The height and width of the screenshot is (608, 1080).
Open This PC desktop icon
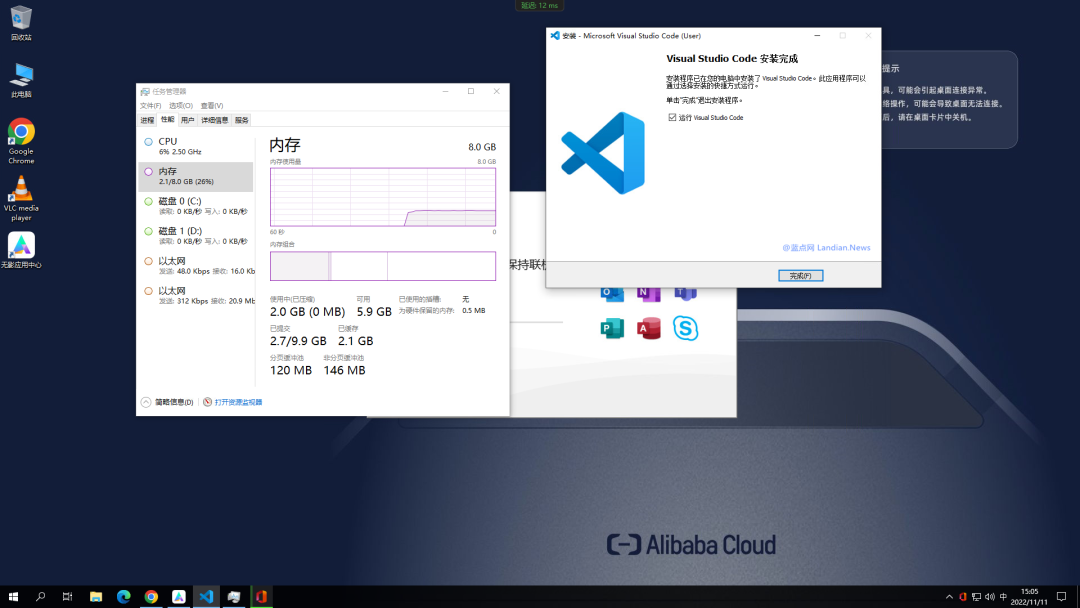[21, 80]
